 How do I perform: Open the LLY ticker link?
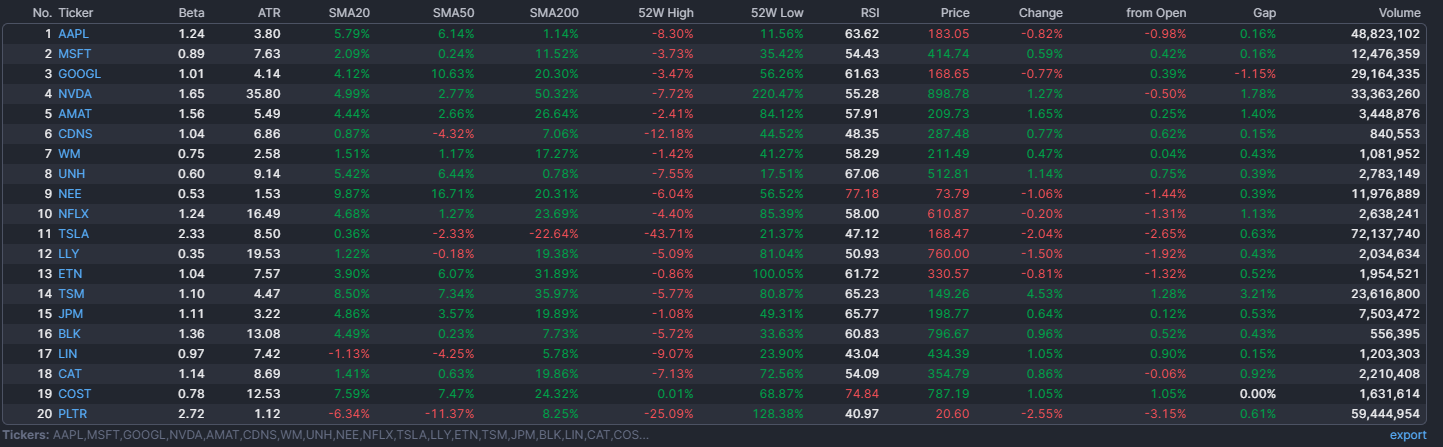69,254
